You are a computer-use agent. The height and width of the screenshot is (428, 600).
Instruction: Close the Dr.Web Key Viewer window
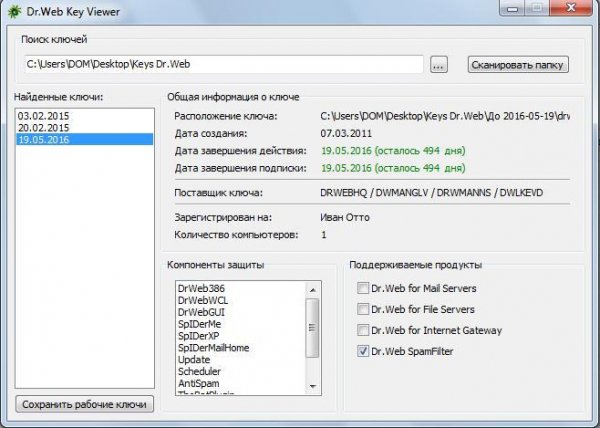[571, 8]
